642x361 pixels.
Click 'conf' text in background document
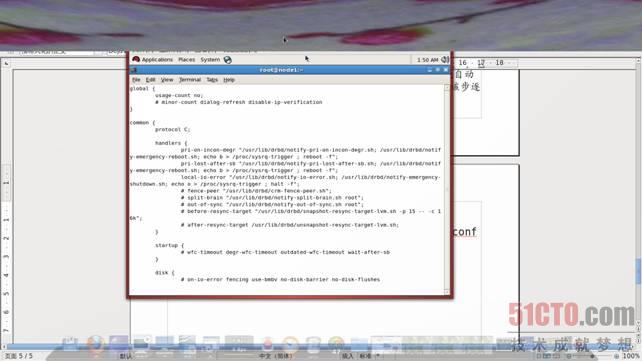(x=465, y=232)
